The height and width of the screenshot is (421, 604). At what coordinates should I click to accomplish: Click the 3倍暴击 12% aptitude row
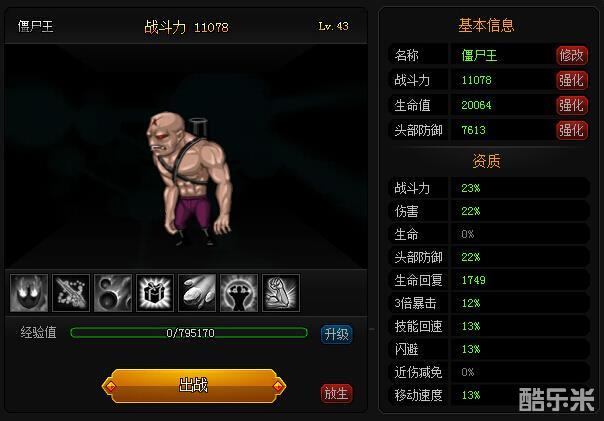[x=489, y=303]
